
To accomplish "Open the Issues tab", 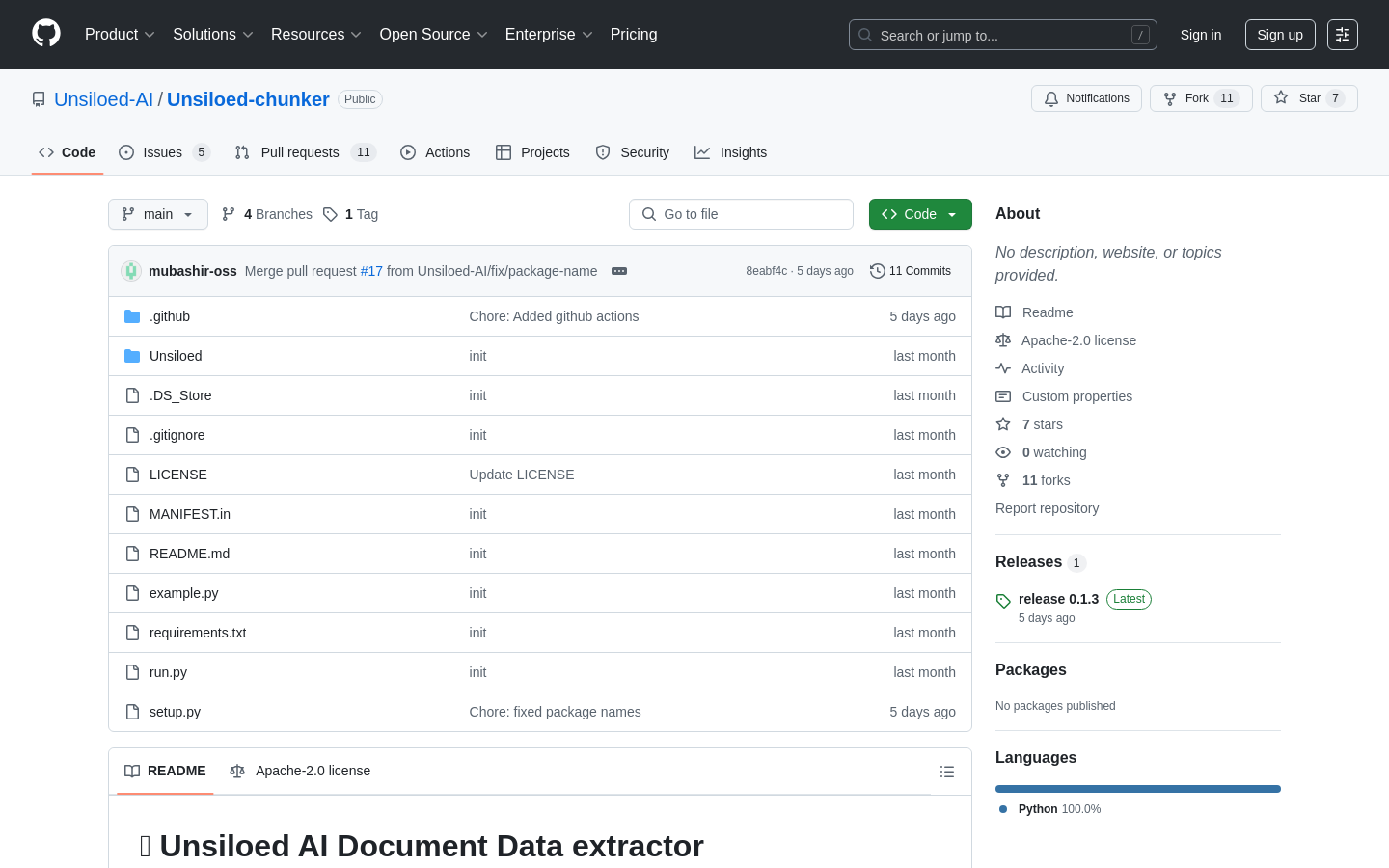I will (x=164, y=152).
